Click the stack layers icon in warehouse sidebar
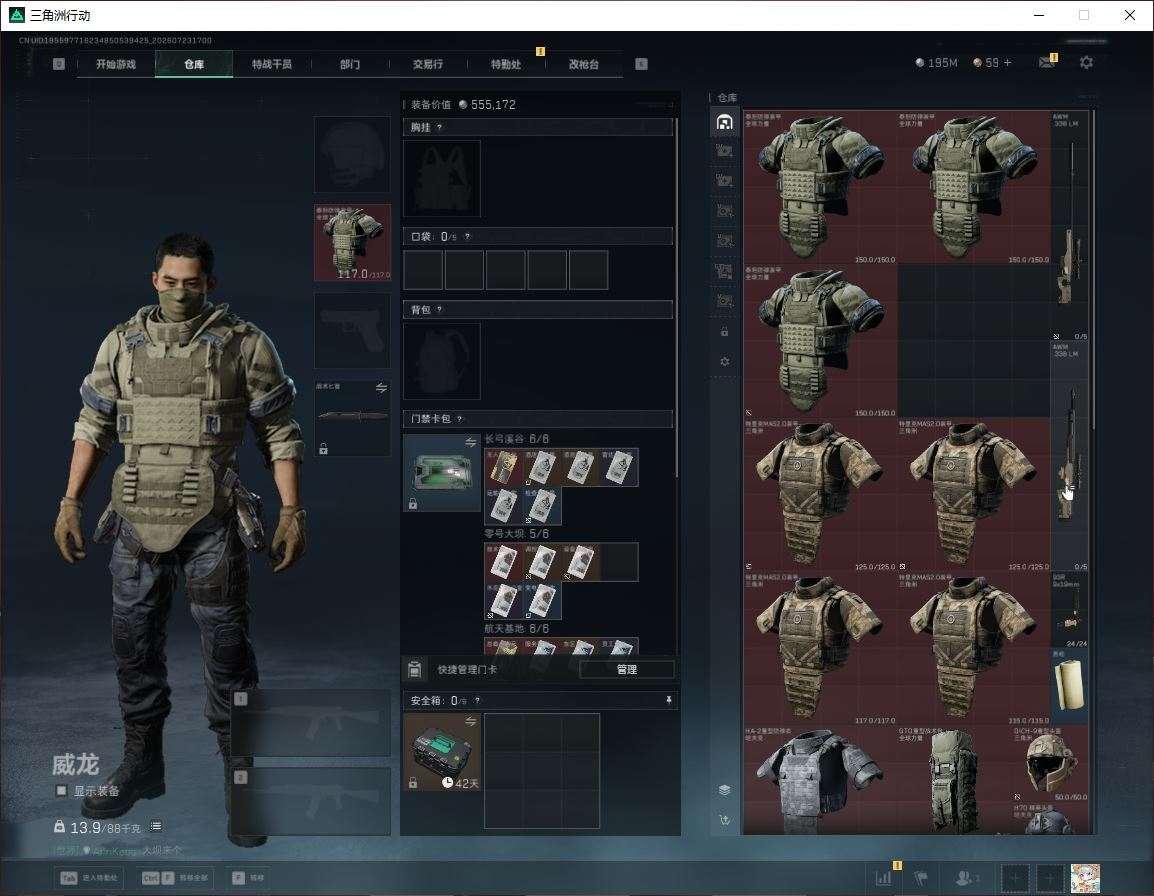Screen dimensions: 1154x896 (724, 789)
